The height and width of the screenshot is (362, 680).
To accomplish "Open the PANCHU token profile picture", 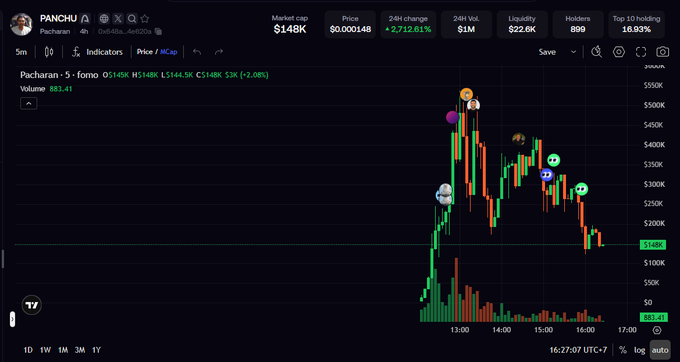I will point(21,24).
